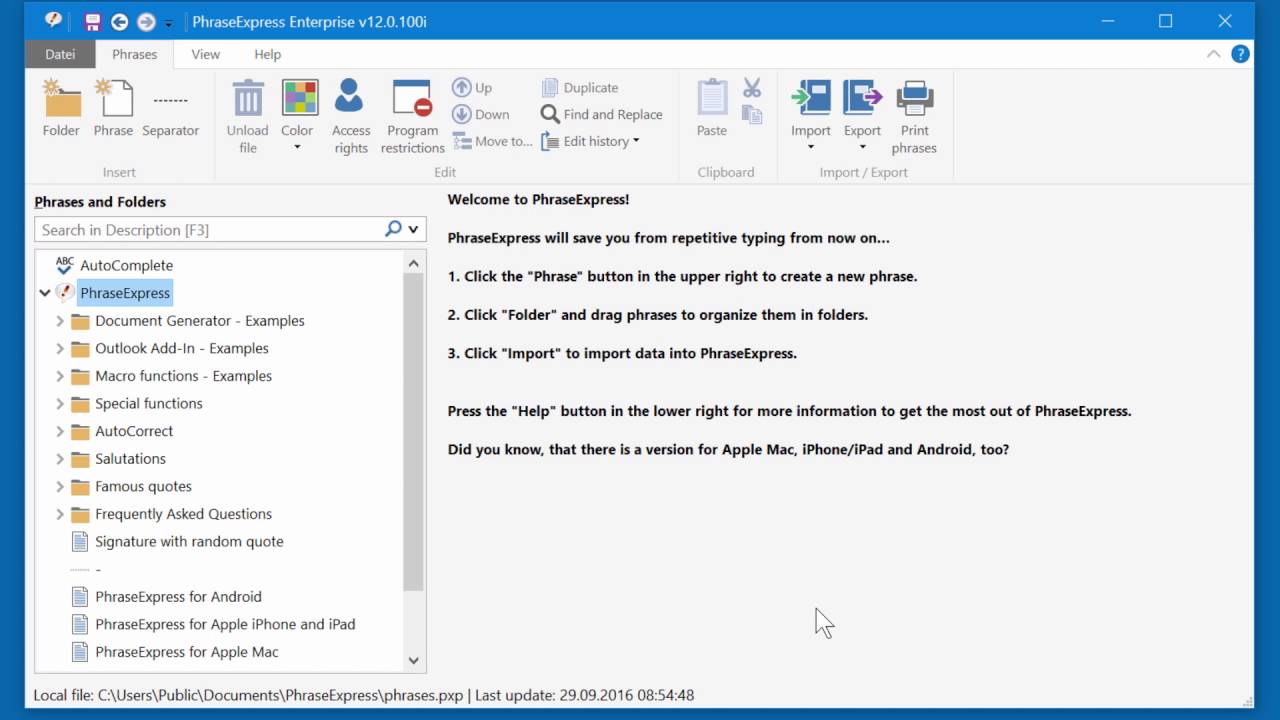Open the quick access toolbar customize arrow
This screenshot has height=720, width=1280.
coord(169,23)
